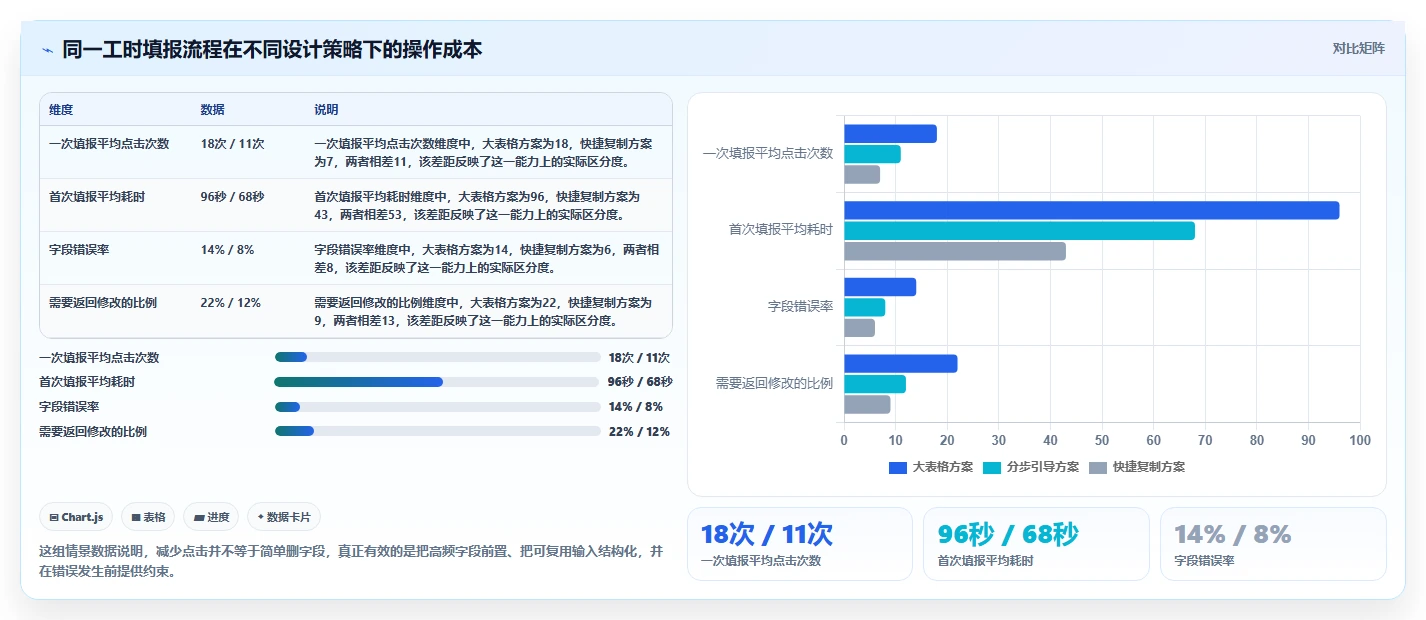
Task: Click the card title 同一工时填报流程在不同设计策略下的操作成本
Action: (x=272, y=49)
